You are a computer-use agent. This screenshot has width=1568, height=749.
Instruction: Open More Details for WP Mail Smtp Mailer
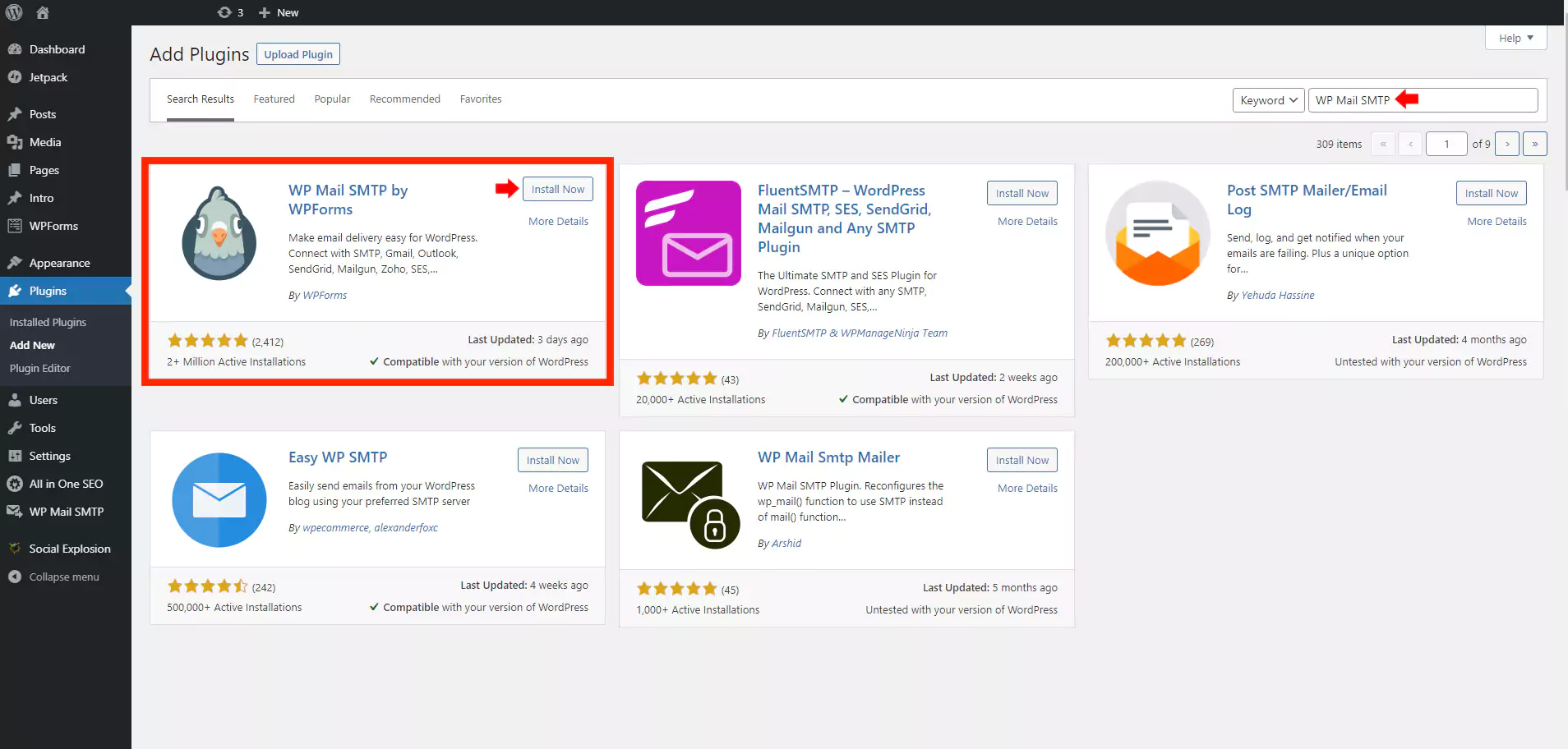[1027, 488]
